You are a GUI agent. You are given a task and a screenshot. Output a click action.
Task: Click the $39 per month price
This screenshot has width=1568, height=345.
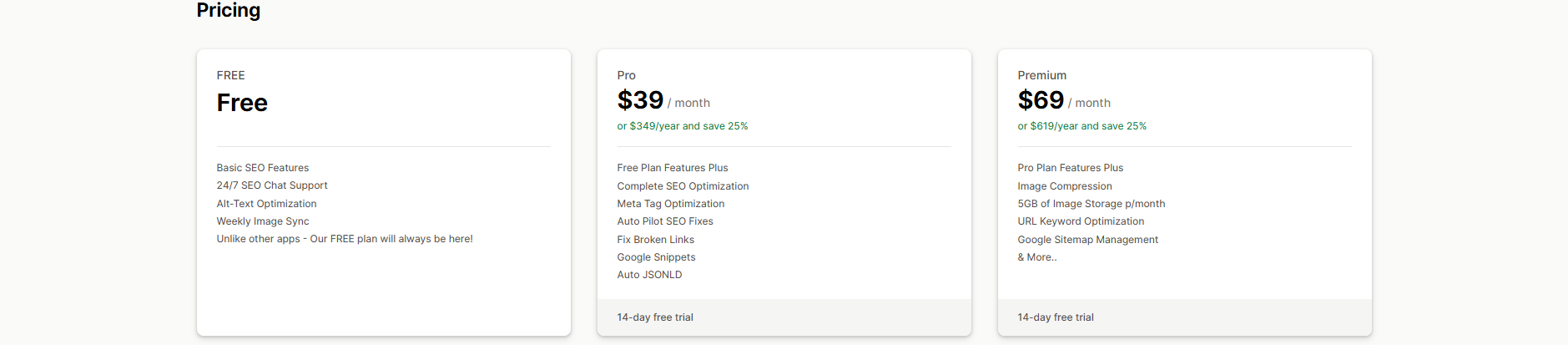(640, 101)
